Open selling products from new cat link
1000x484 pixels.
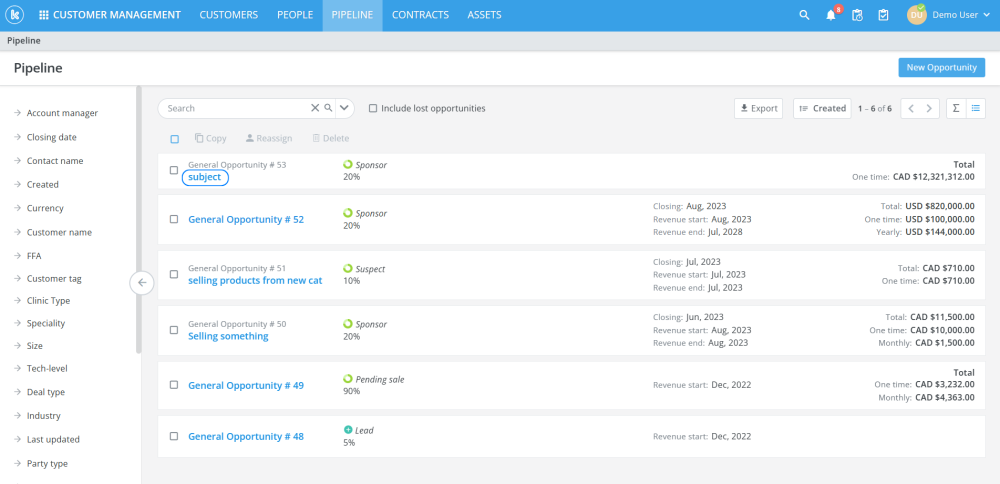[x=255, y=281]
